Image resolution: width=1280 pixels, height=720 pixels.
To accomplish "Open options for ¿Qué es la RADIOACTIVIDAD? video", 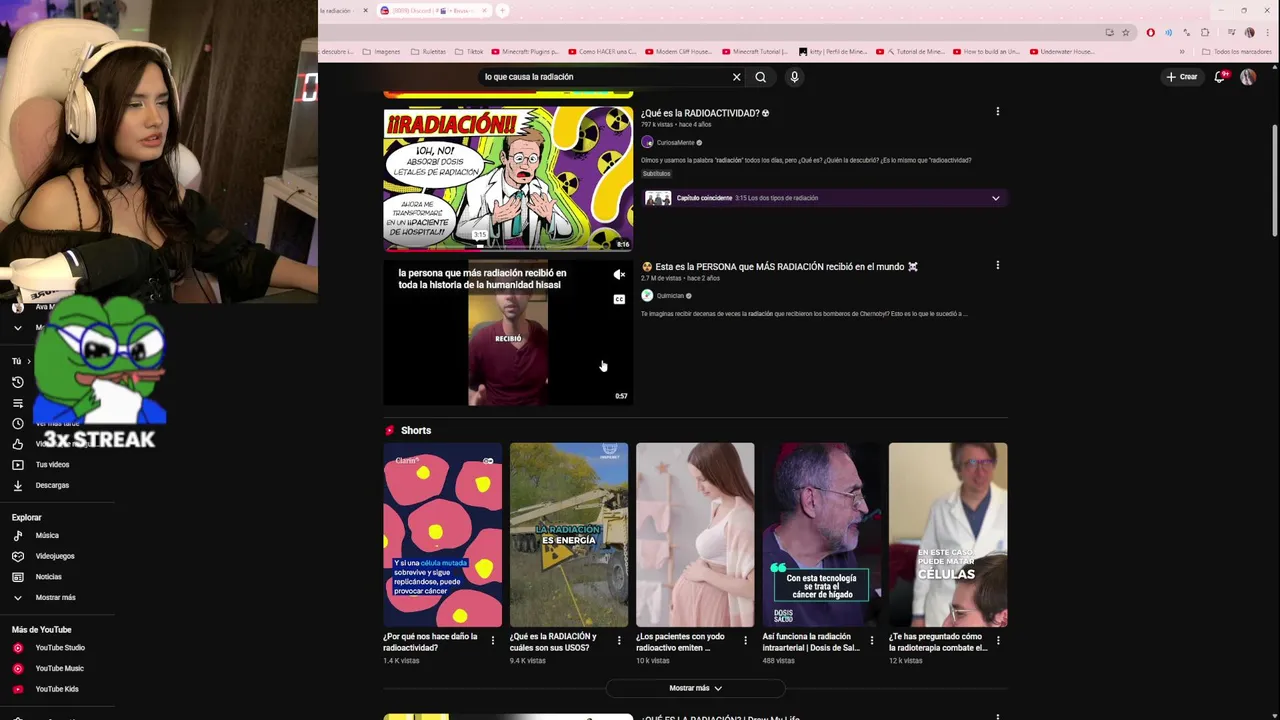I will [x=997, y=112].
